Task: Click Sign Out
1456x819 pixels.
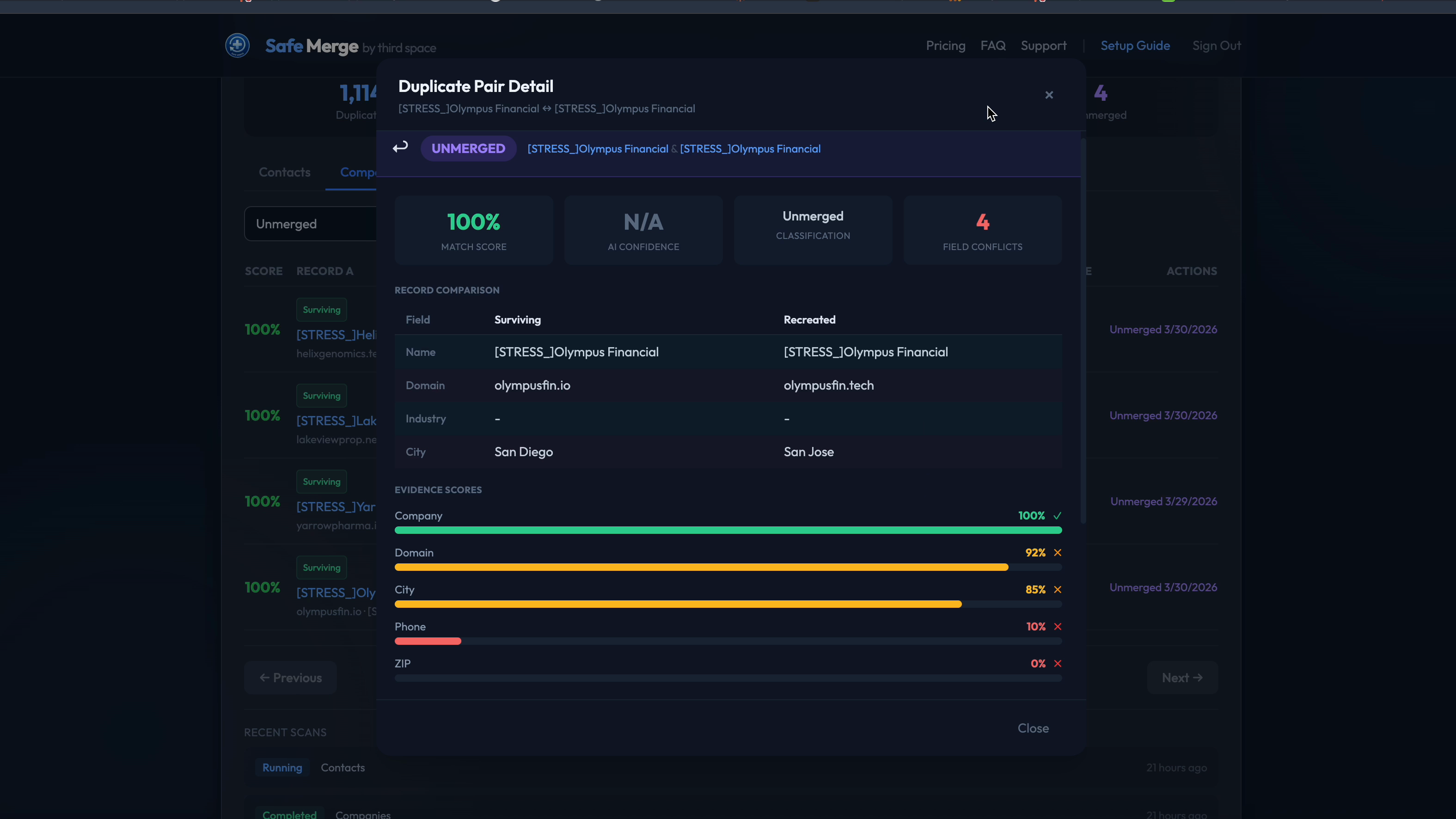Action: tap(1217, 46)
